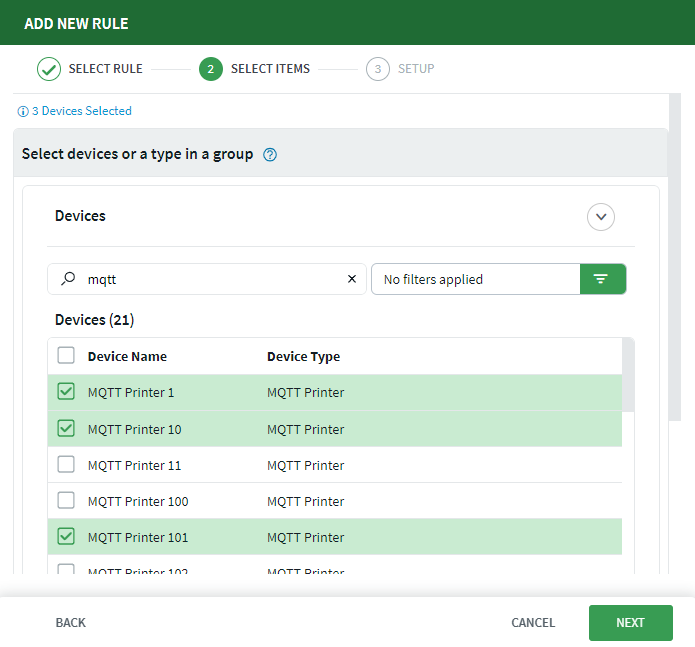695x647 pixels.
Task: Click the device list scrollbar thumb
Action: pyautogui.click(x=628, y=375)
